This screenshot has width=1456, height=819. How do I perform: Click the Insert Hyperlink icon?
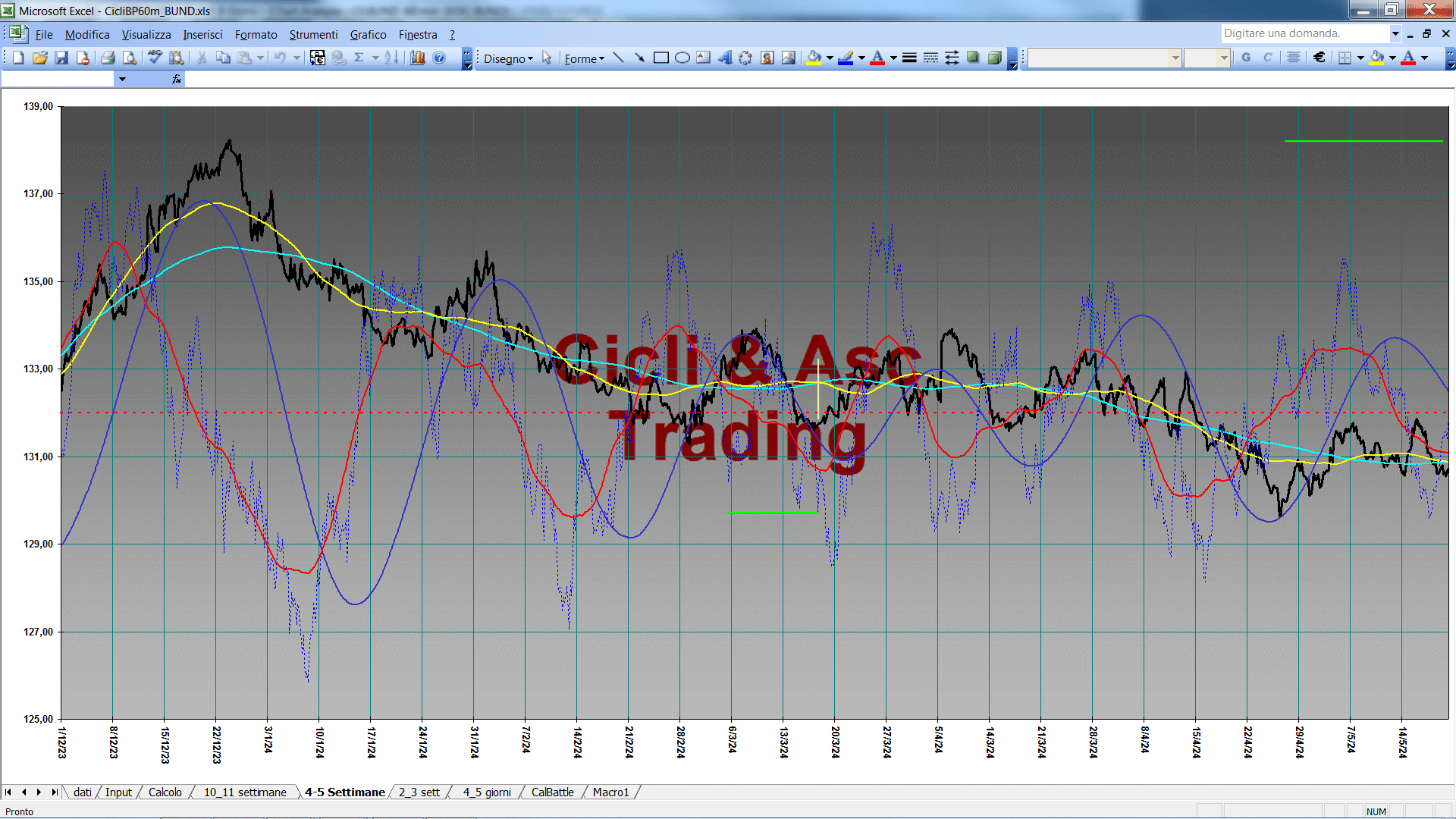coord(339,58)
